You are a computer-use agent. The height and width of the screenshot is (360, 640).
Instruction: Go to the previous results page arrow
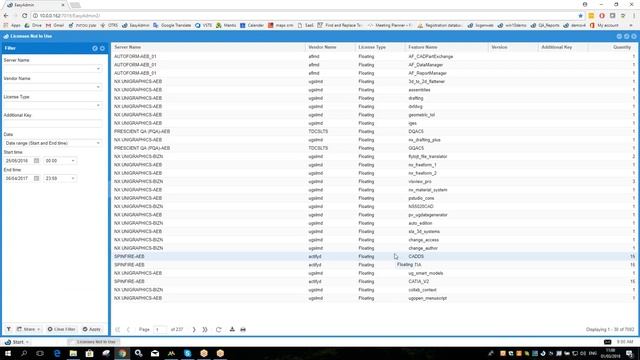[x=128, y=329]
